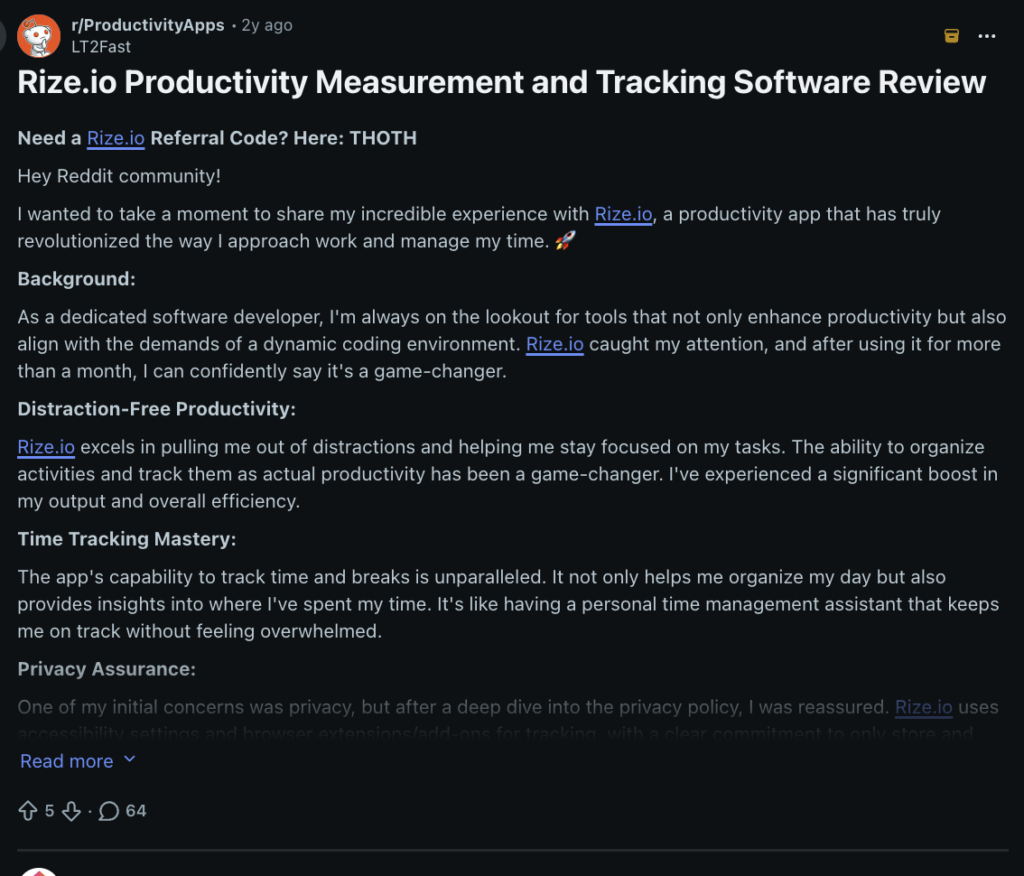Click the post title 'Rize.io Productivity Measurement'

(502, 82)
